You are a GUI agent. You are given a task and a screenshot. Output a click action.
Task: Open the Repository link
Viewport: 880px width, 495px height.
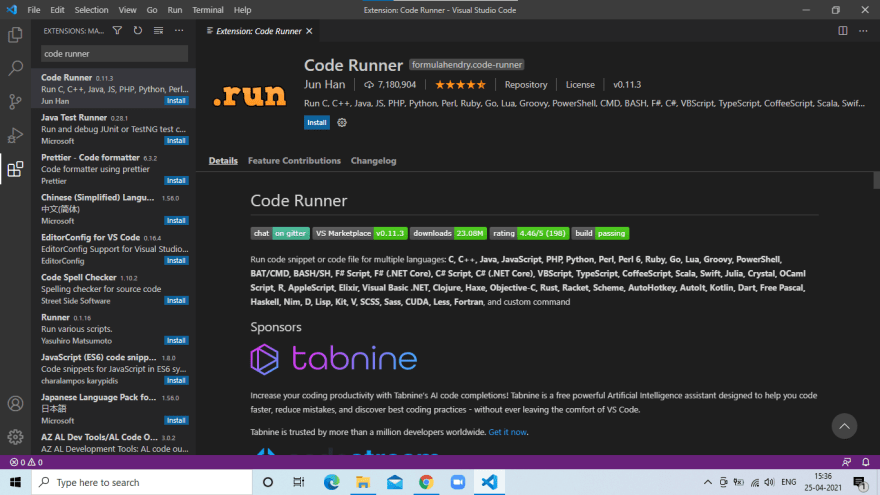525,85
